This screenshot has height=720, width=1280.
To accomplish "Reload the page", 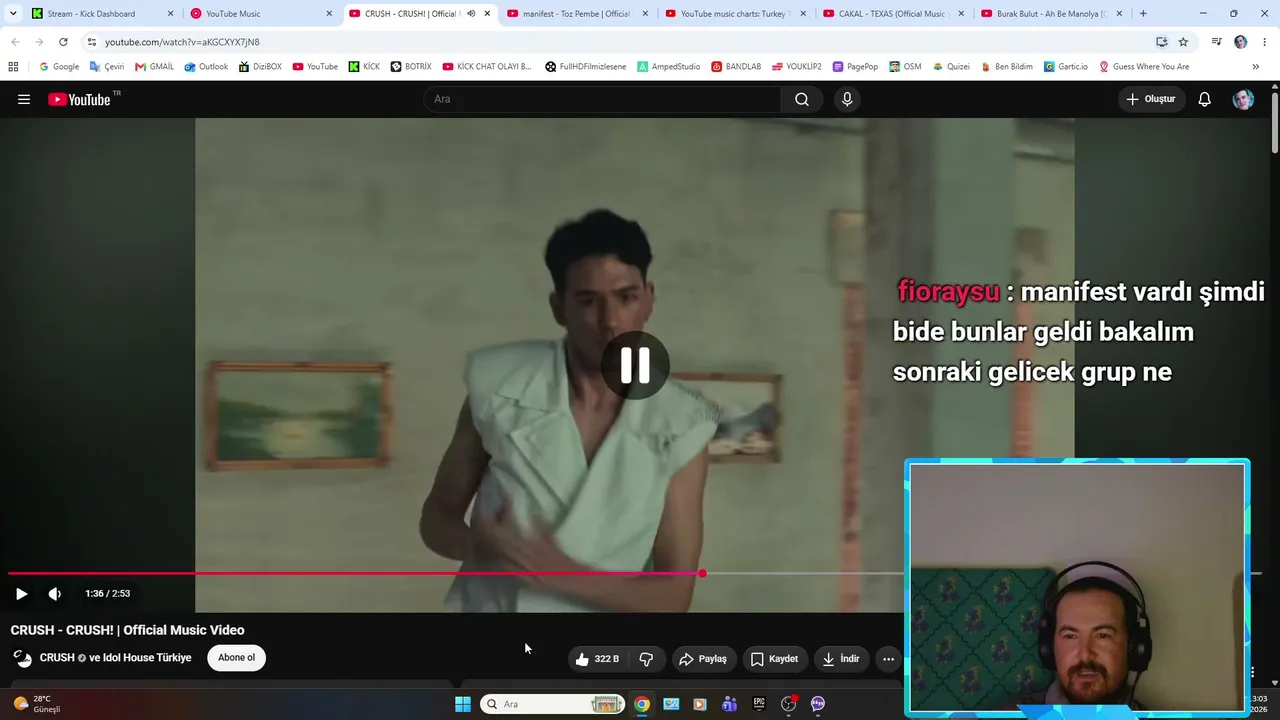I will click(x=63, y=42).
